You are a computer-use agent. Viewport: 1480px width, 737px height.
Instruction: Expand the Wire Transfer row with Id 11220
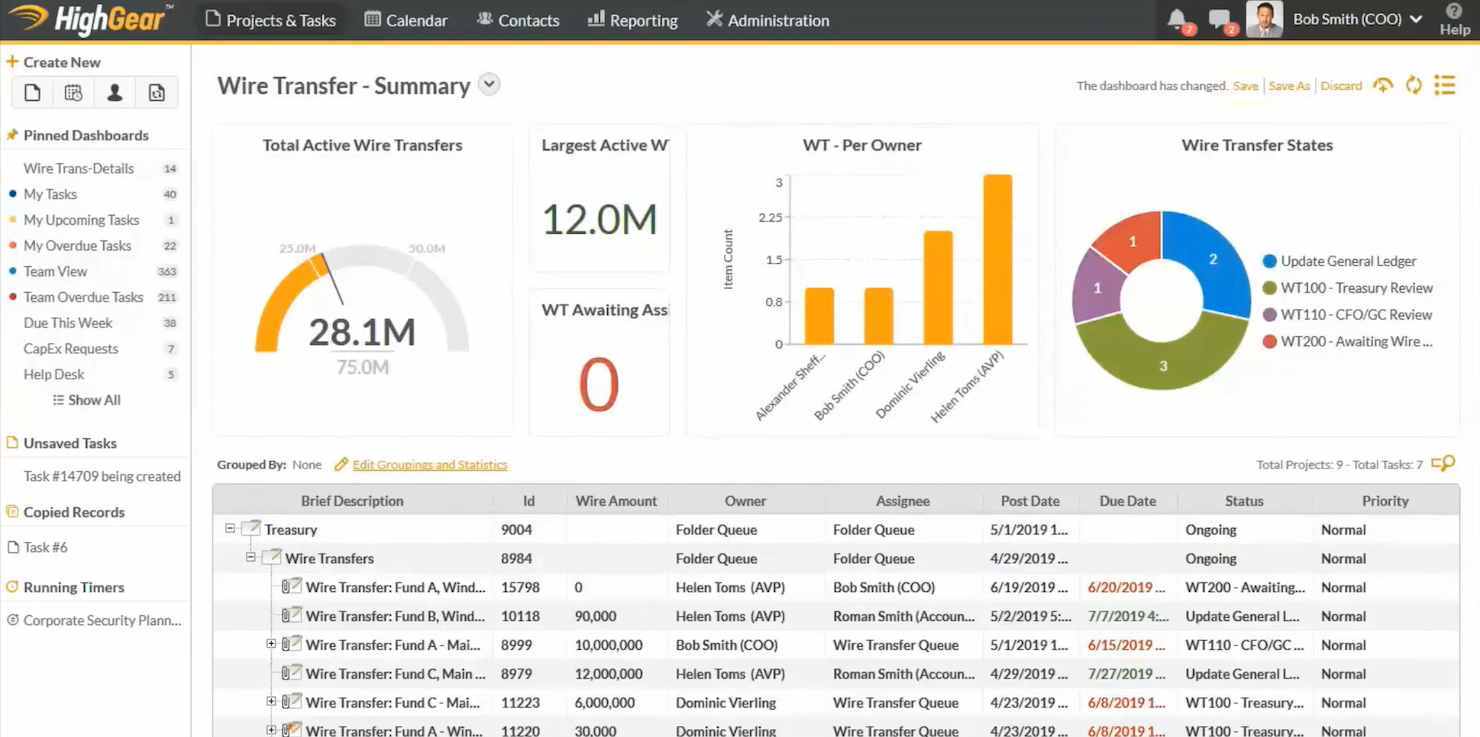271,730
